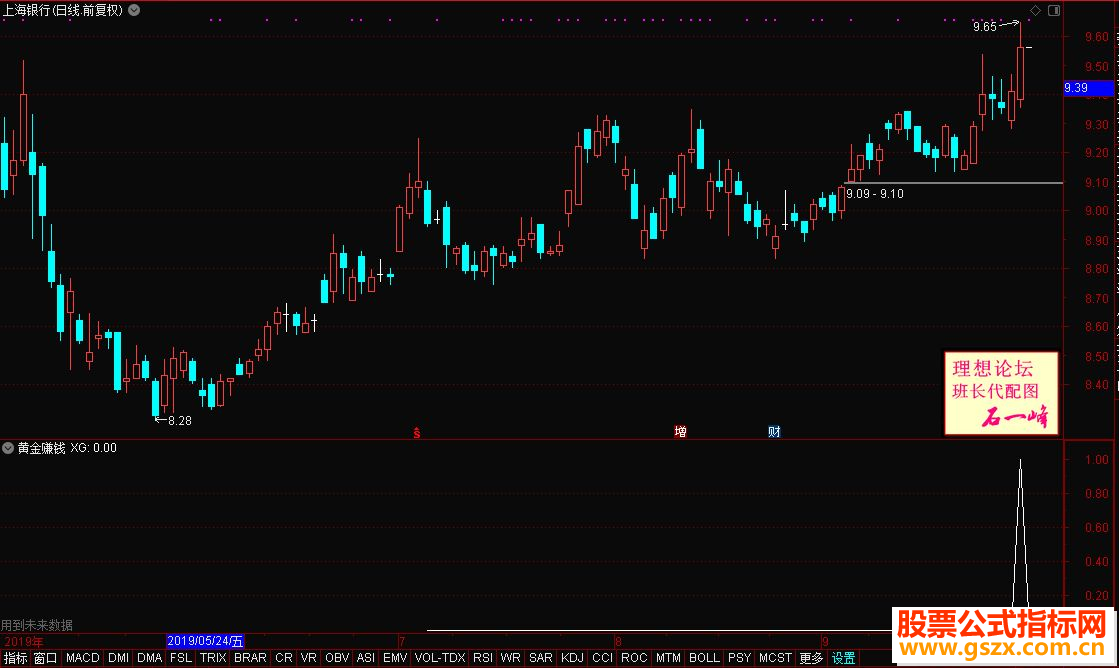This screenshot has height=668, width=1119.
Task: Switch indicator to EMV
Action: [395, 658]
